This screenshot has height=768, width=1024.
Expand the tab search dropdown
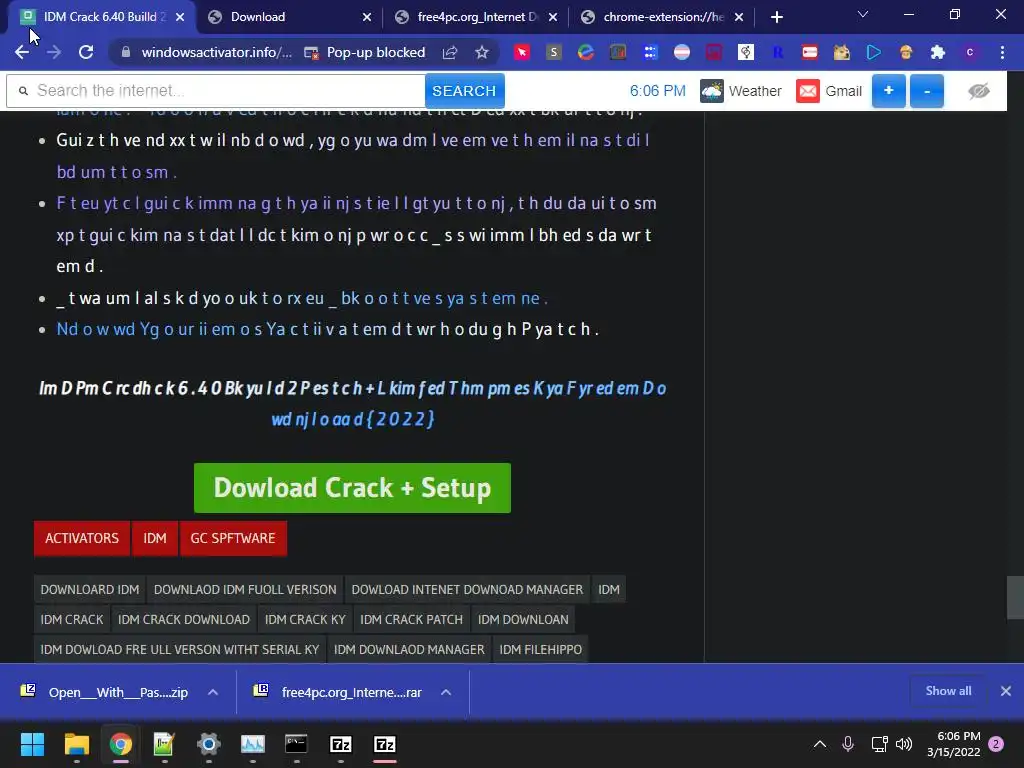tap(863, 14)
